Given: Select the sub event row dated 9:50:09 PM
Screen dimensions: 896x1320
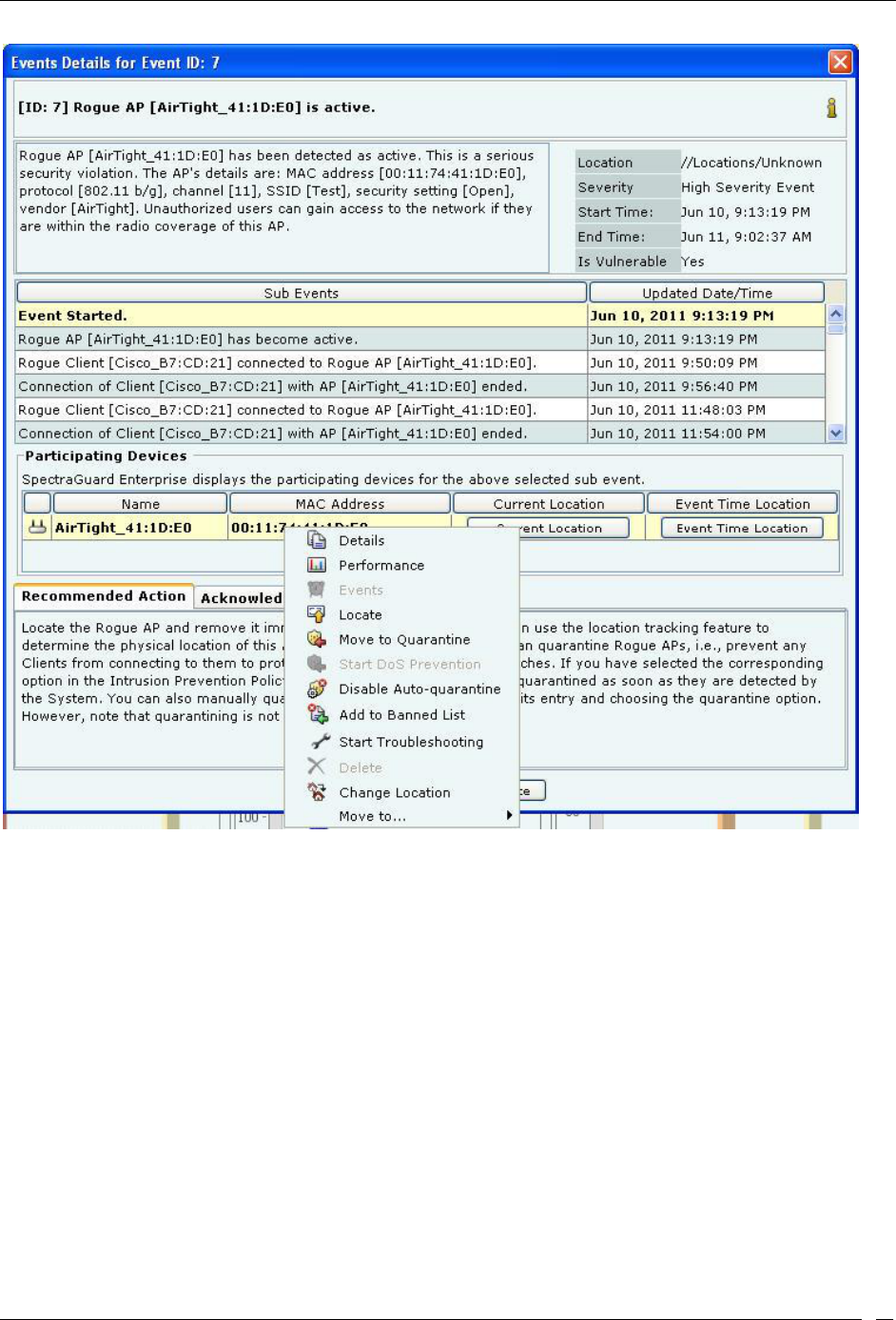Looking at the screenshot, I should pos(420,363).
